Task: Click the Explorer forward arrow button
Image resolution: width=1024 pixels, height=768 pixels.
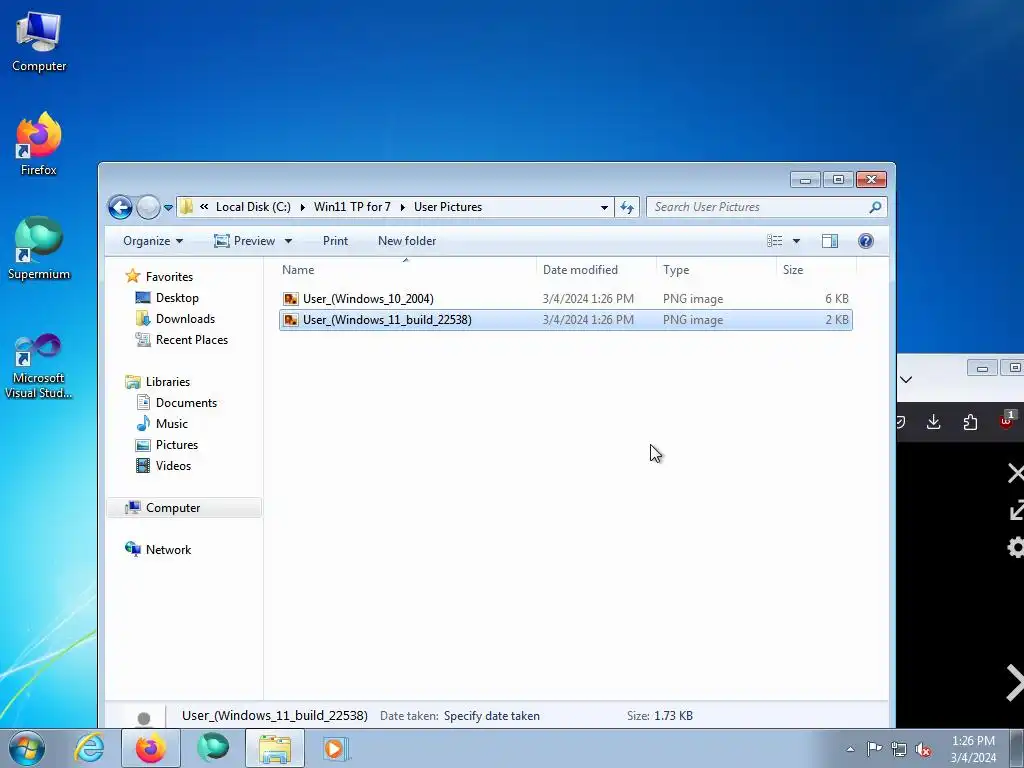Action: coord(148,208)
